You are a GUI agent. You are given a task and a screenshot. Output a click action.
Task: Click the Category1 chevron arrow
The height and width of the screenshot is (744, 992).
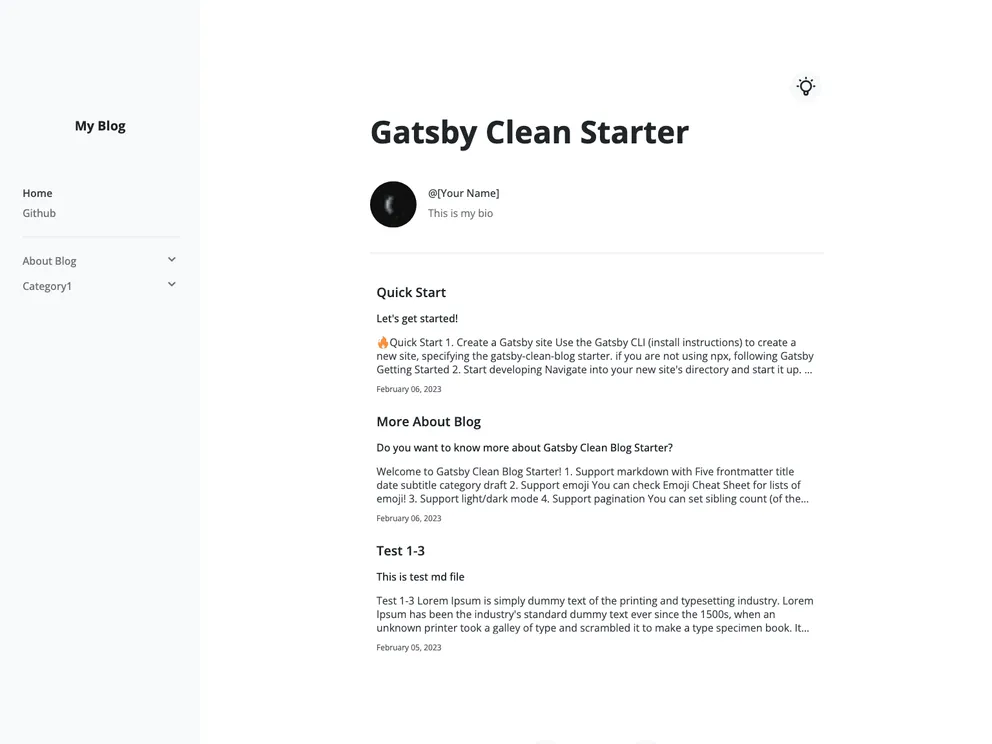pyautogui.click(x=171, y=283)
